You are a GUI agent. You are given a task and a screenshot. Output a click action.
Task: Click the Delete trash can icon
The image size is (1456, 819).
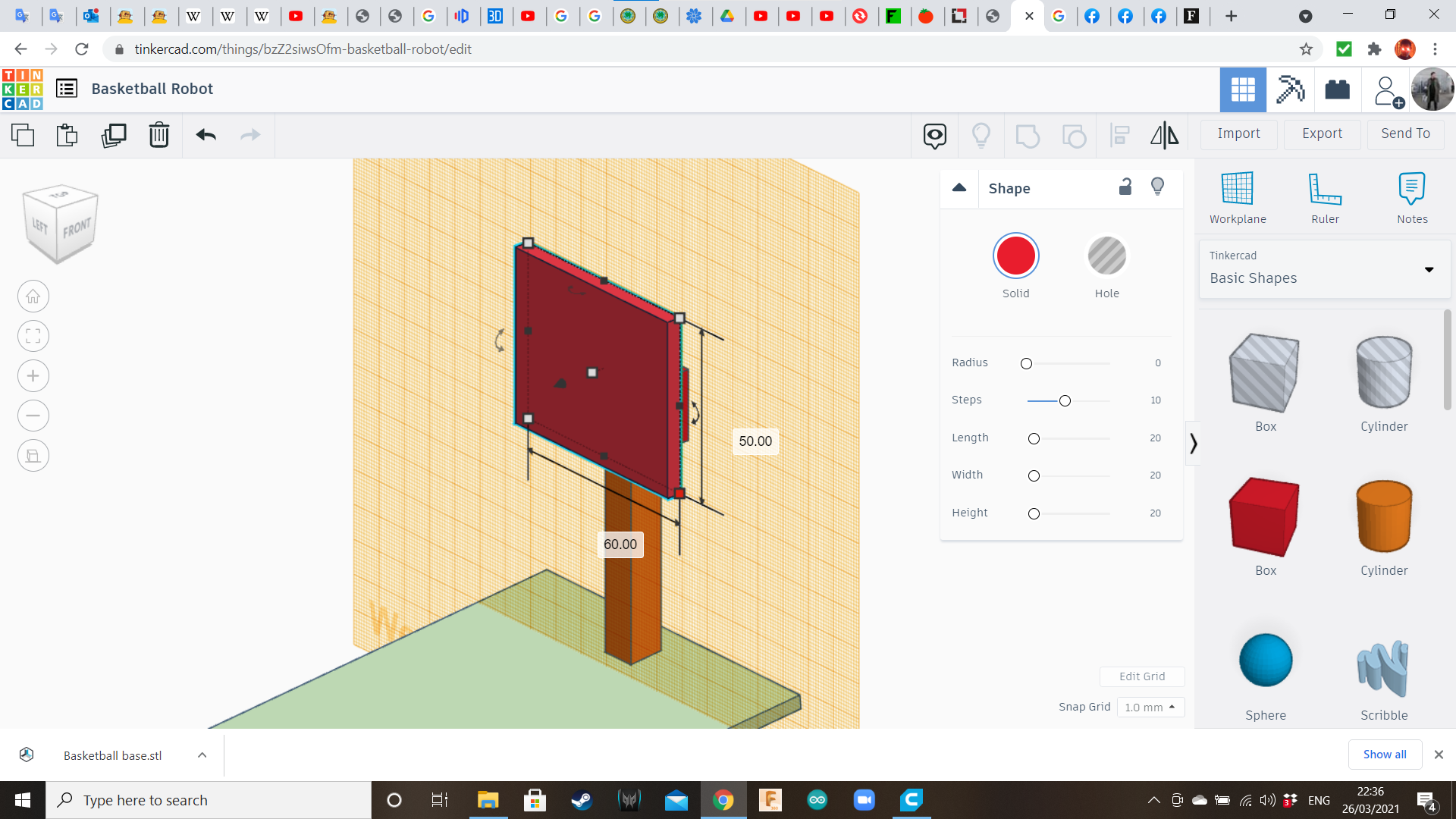pos(158,135)
